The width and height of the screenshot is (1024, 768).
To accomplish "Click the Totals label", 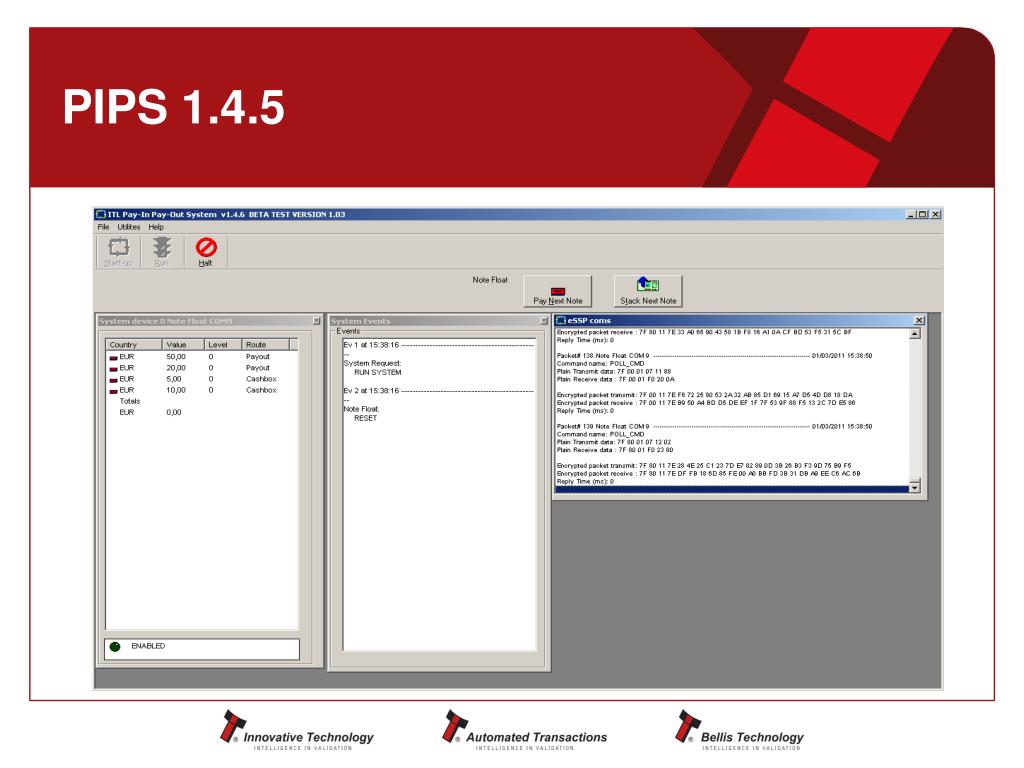I will click(x=129, y=401).
